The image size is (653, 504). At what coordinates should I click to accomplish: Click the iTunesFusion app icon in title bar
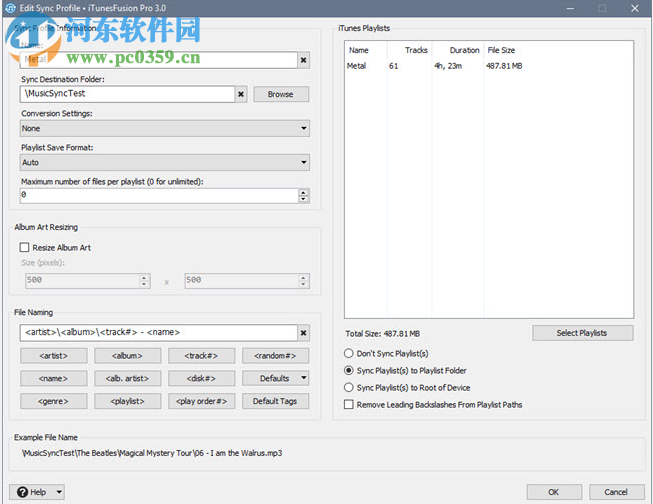[x=10, y=8]
